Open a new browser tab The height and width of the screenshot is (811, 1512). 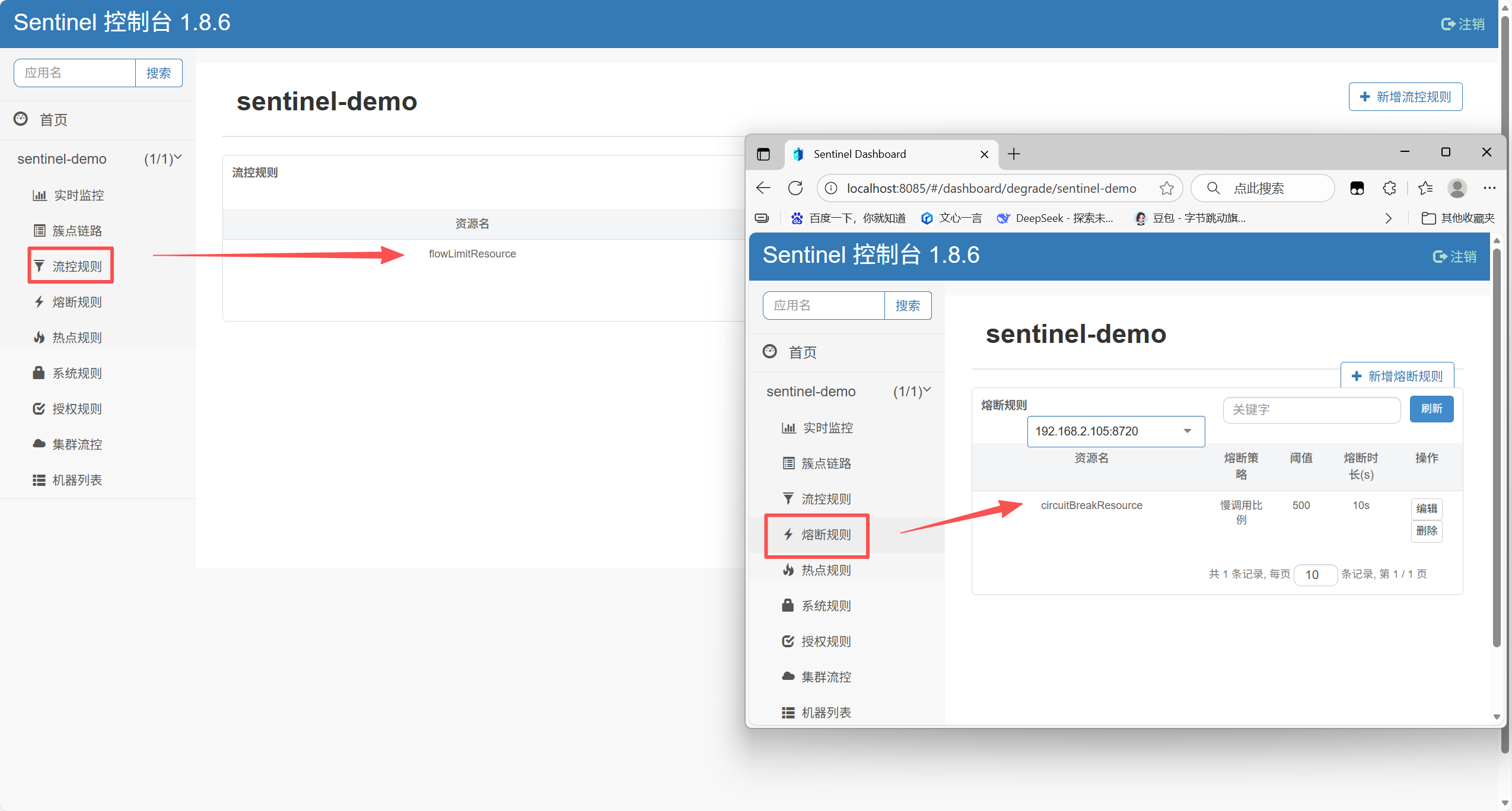click(1014, 154)
